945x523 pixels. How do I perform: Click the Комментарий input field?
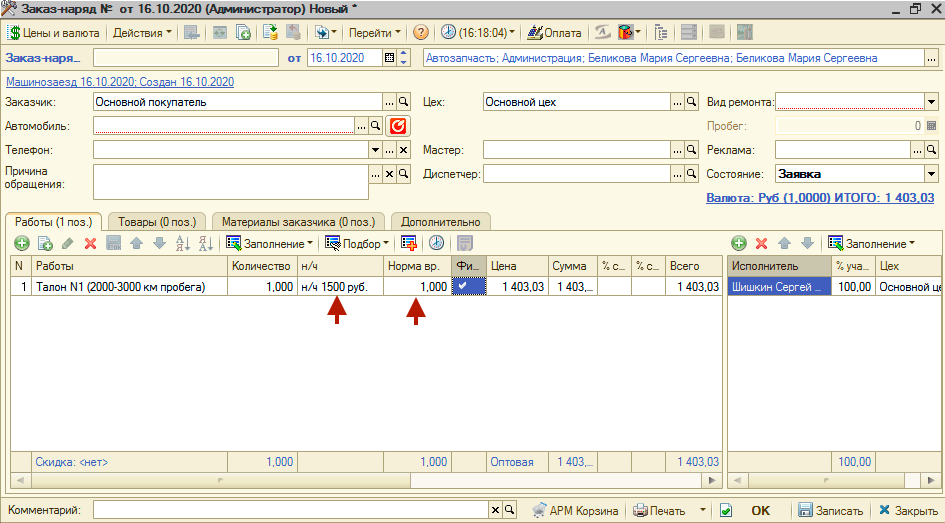(x=291, y=510)
